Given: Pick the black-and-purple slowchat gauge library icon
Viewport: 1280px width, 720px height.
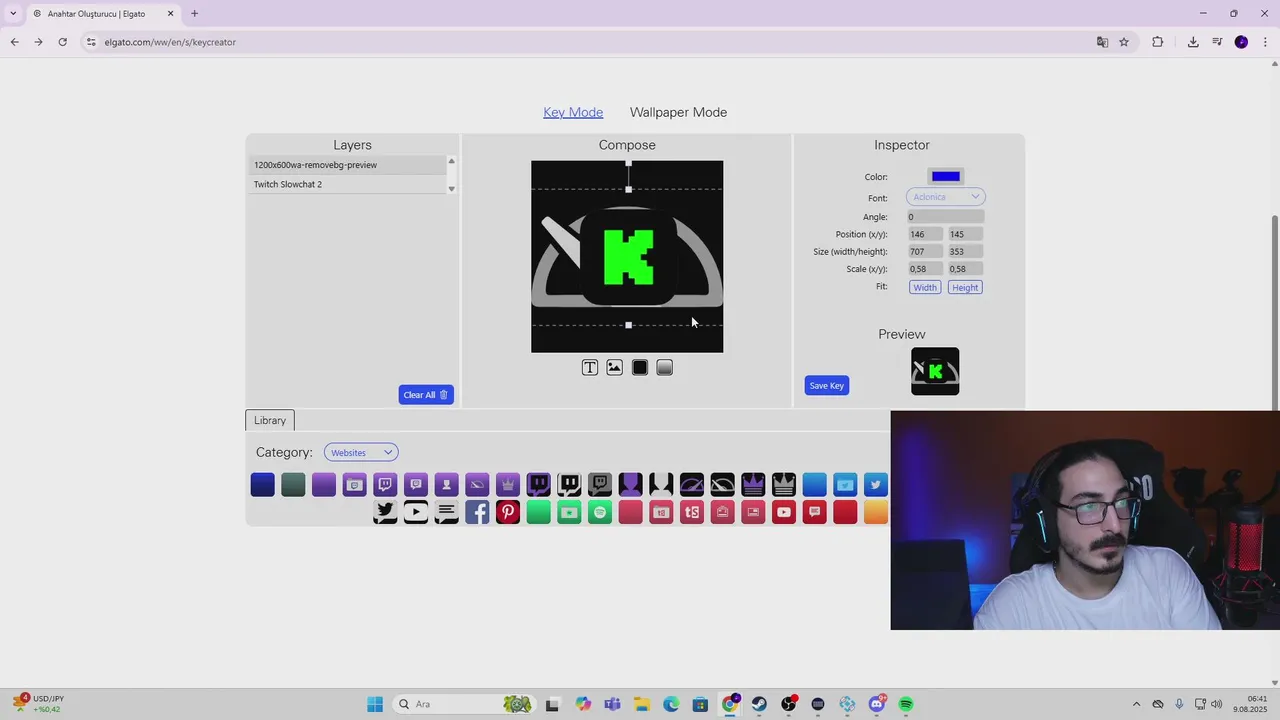Looking at the screenshot, I should click(692, 485).
